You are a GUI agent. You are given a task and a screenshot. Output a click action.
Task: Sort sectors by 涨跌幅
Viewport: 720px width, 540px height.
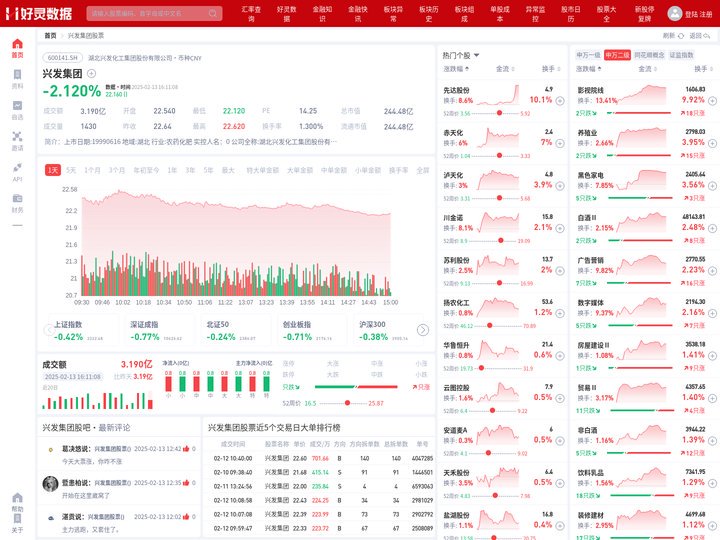click(x=589, y=69)
